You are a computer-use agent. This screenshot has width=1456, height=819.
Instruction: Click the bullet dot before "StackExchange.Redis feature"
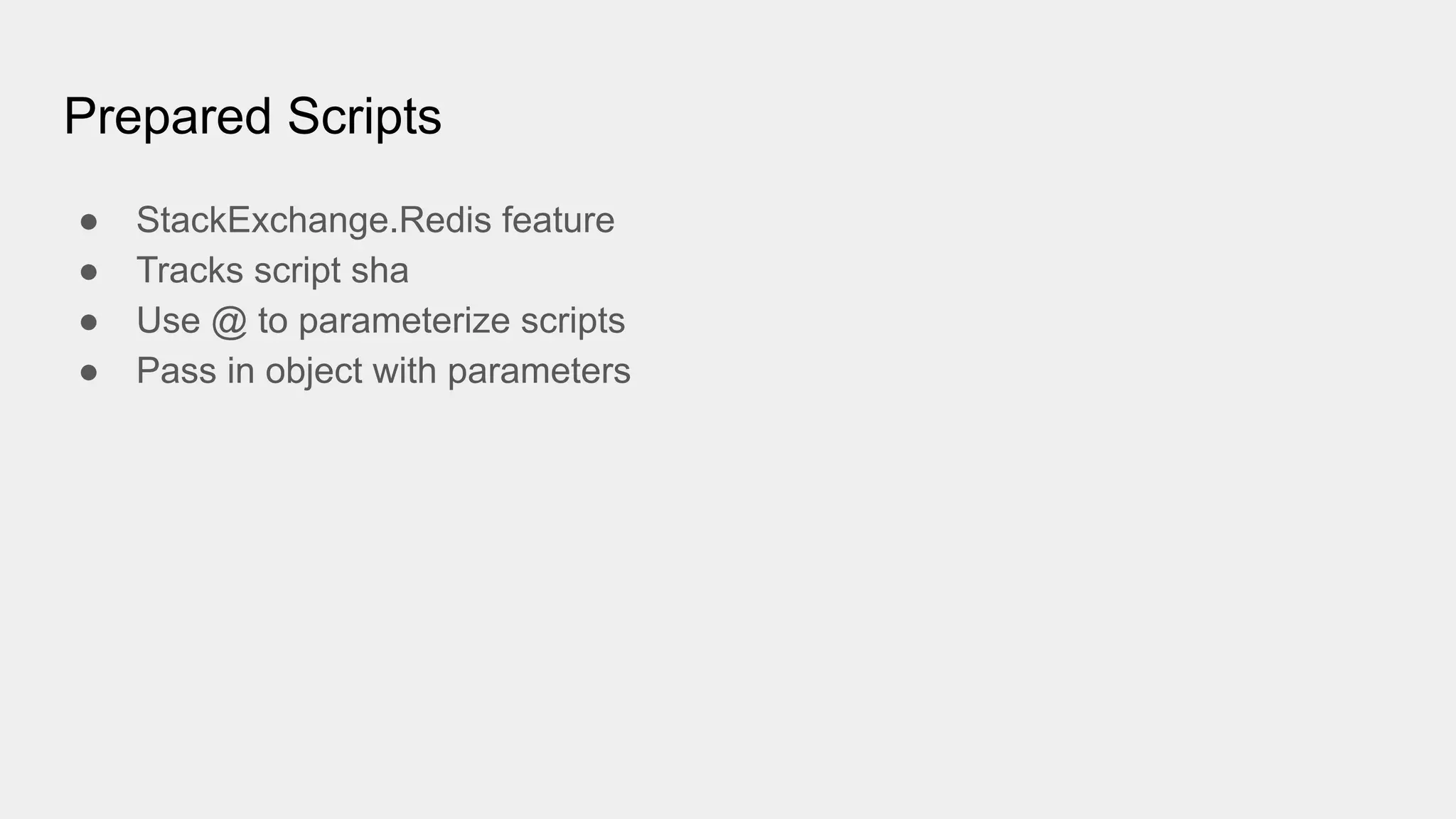click(89, 222)
